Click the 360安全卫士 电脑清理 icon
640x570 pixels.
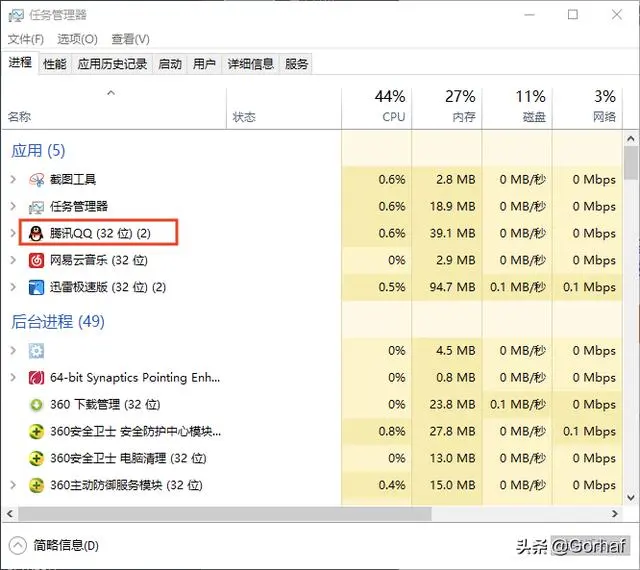36,459
